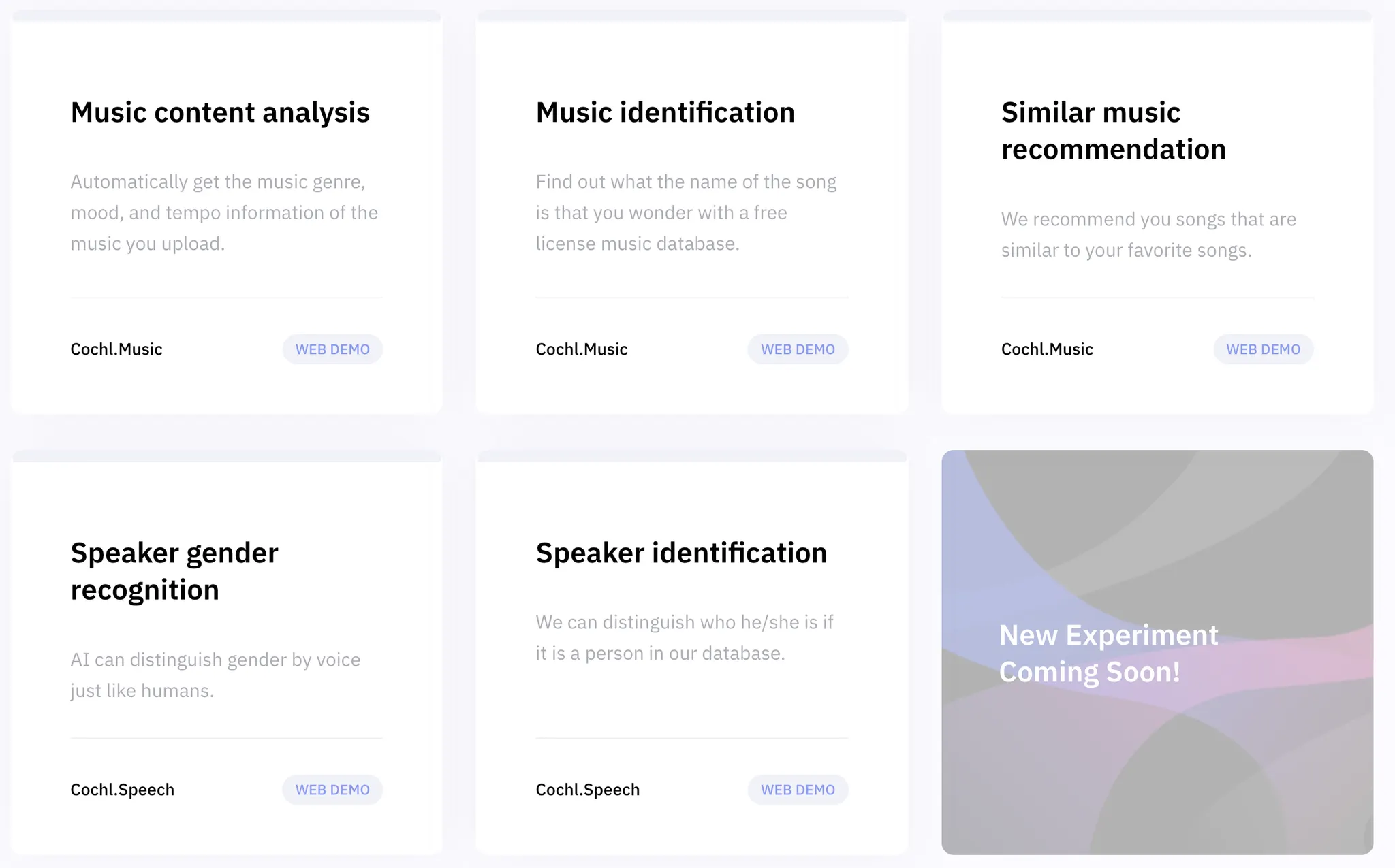
Task: Click Cochl.Music in Similar music recommendation card
Action: click(x=1047, y=349)
